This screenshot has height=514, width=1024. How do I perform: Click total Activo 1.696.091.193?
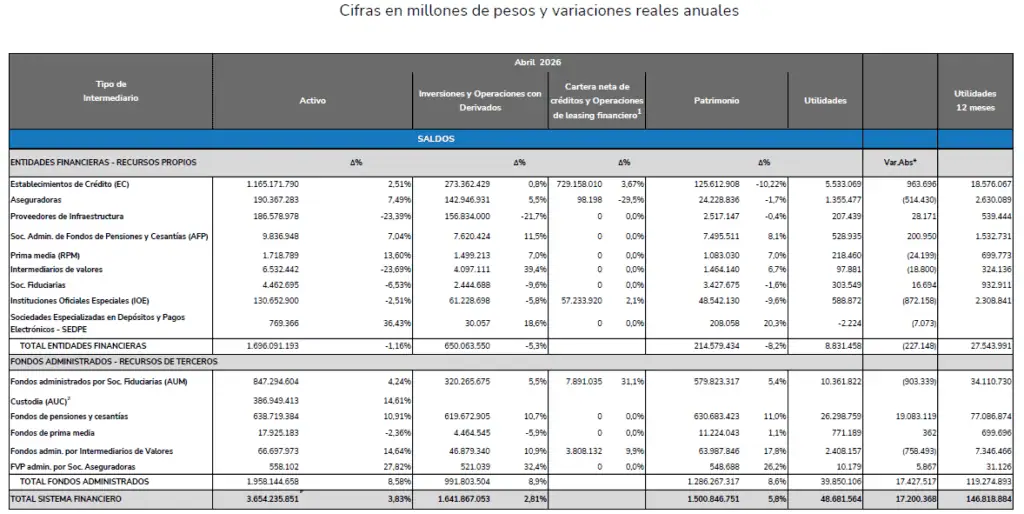(x=272, y=346)
